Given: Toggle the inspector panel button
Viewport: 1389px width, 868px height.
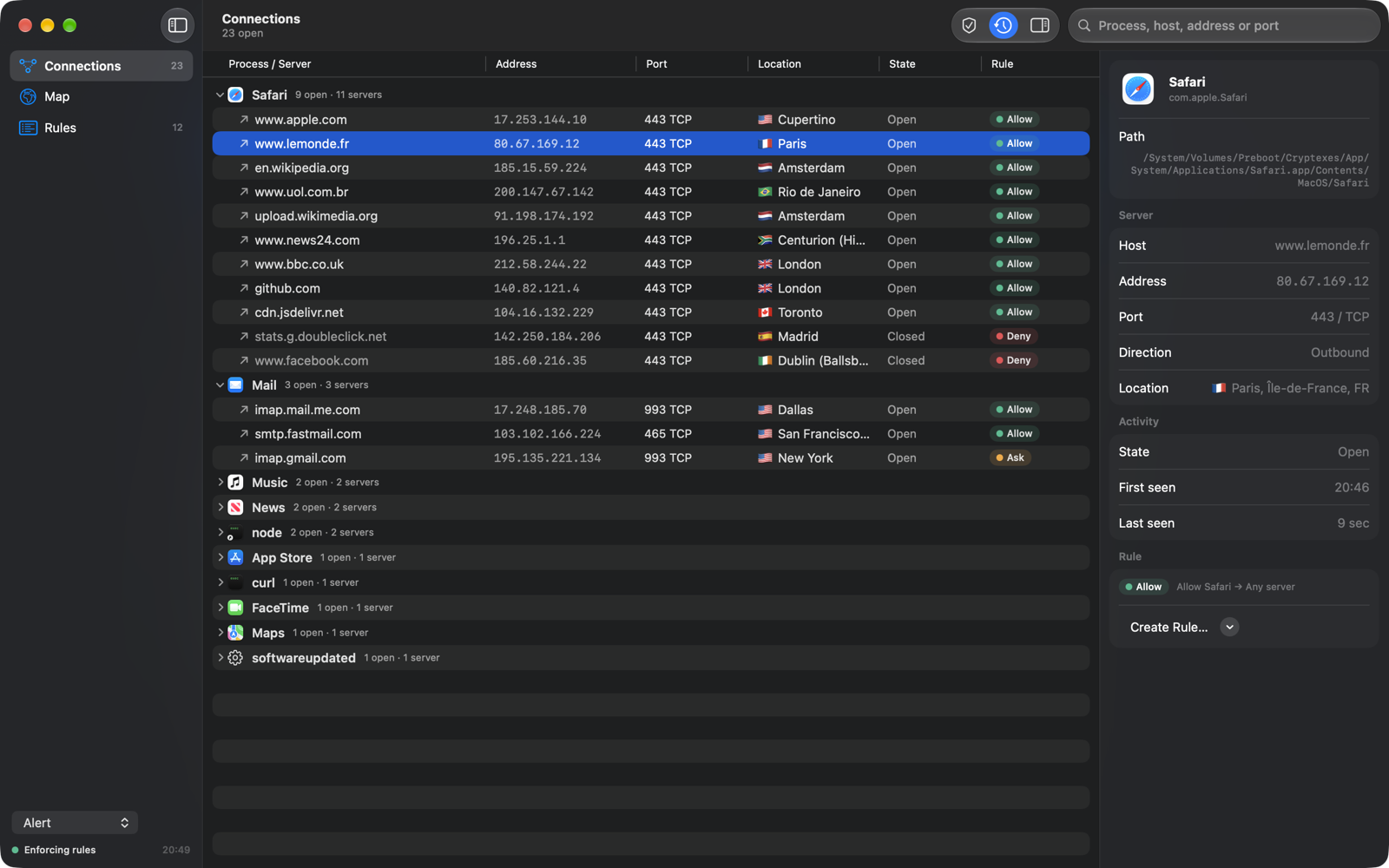Looking at the screenshot, I should (1039, 25).
